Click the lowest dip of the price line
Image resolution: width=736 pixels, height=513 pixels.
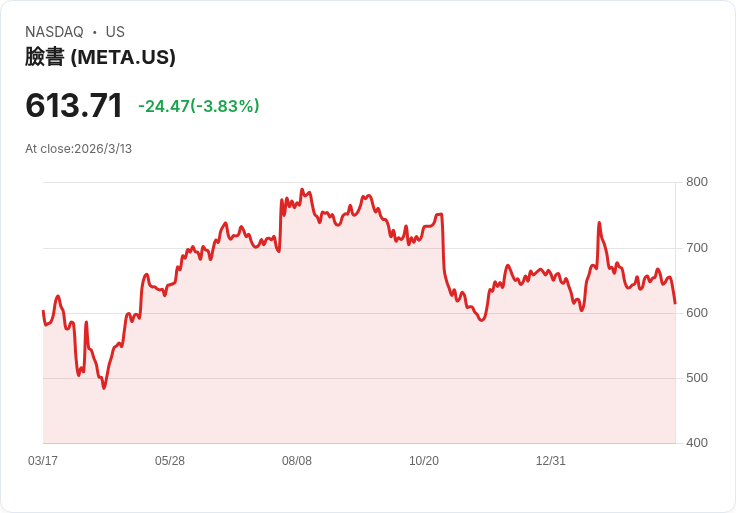click(x=104, y=388)
